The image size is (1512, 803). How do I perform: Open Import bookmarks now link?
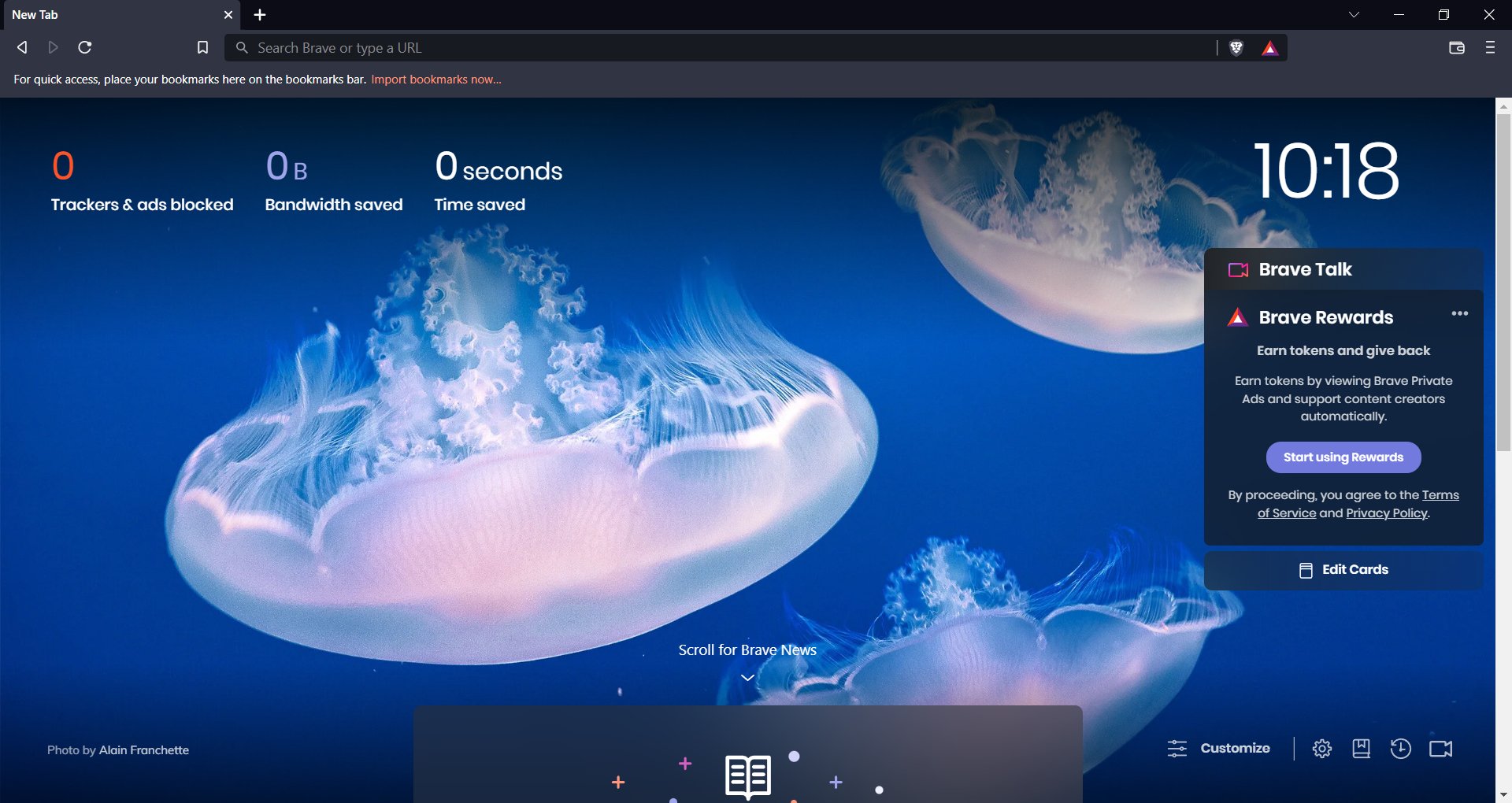436,80
